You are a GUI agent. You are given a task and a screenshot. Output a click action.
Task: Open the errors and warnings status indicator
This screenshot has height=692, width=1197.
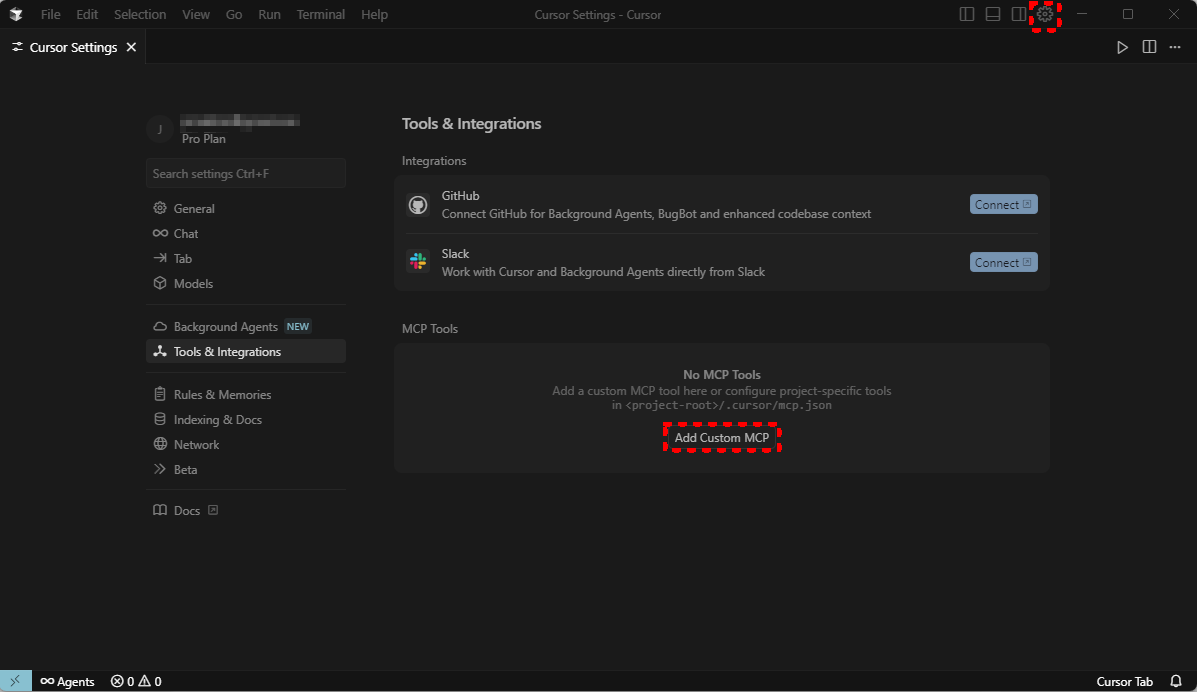click(136, 681)
